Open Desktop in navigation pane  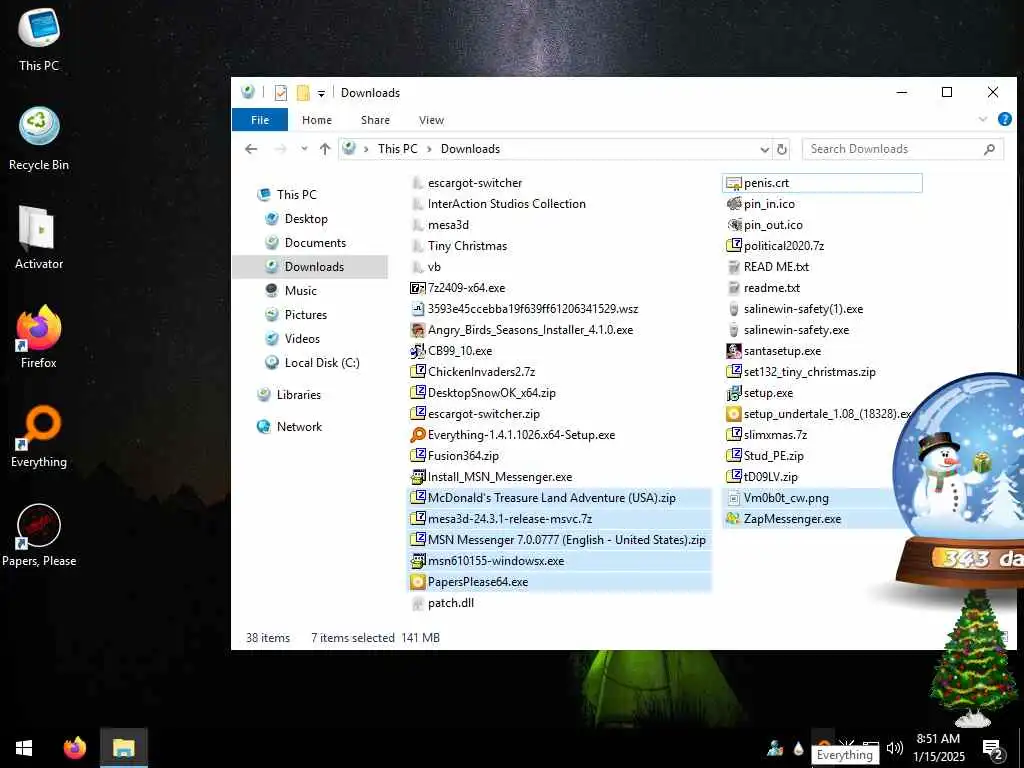pos(306,219)
